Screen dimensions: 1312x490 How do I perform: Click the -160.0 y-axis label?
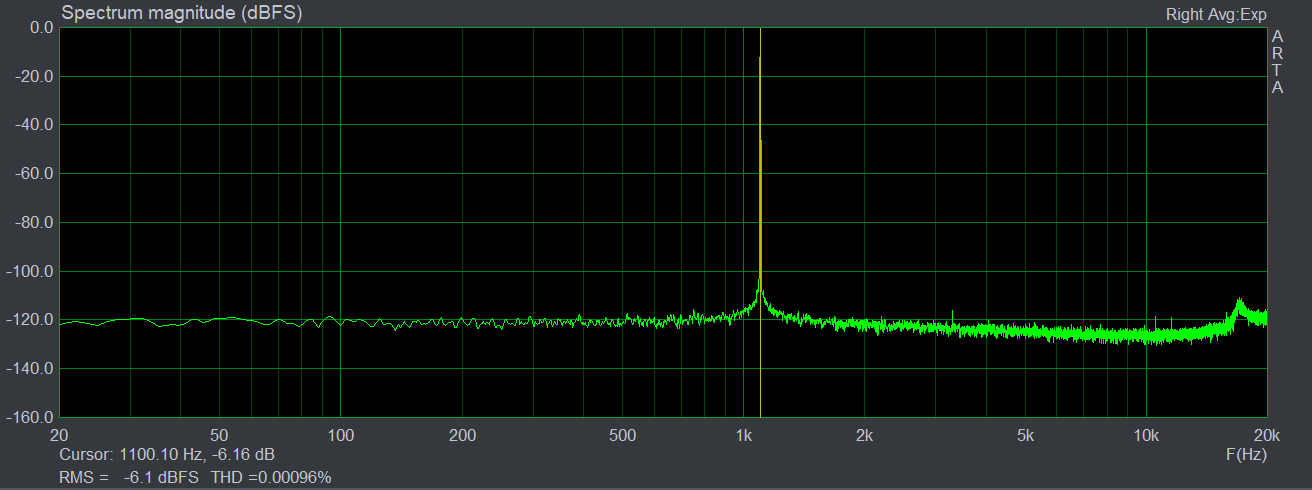(x=30, y=417)
